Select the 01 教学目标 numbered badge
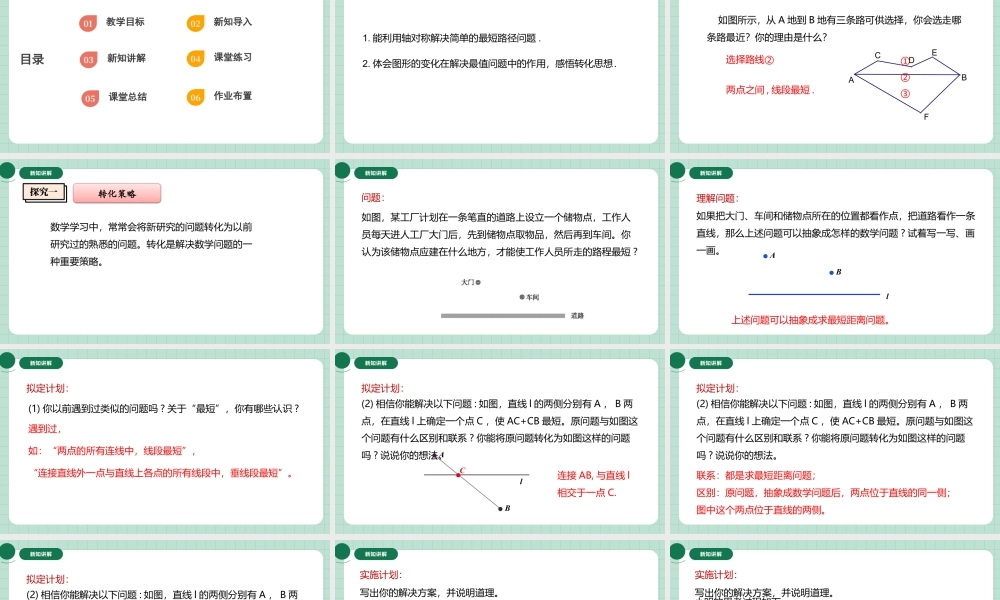 [89, 23]
